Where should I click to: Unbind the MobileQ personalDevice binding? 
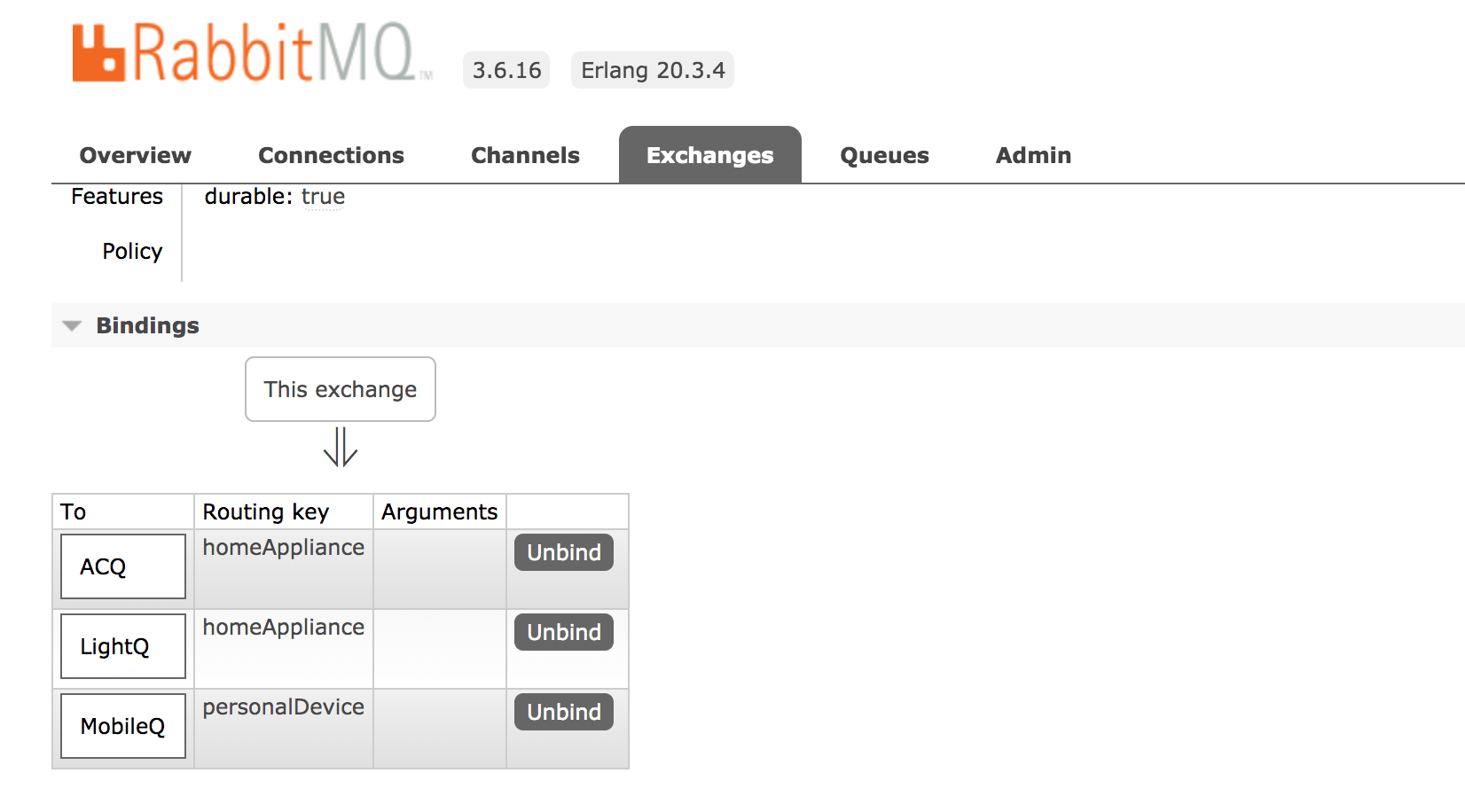[x=563, y=712]
